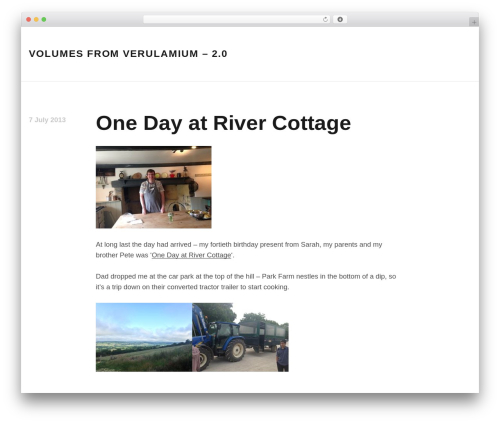Open a new tab with the plus icon
The width and height of the screenshot is (500, 423).
point(474,22)
